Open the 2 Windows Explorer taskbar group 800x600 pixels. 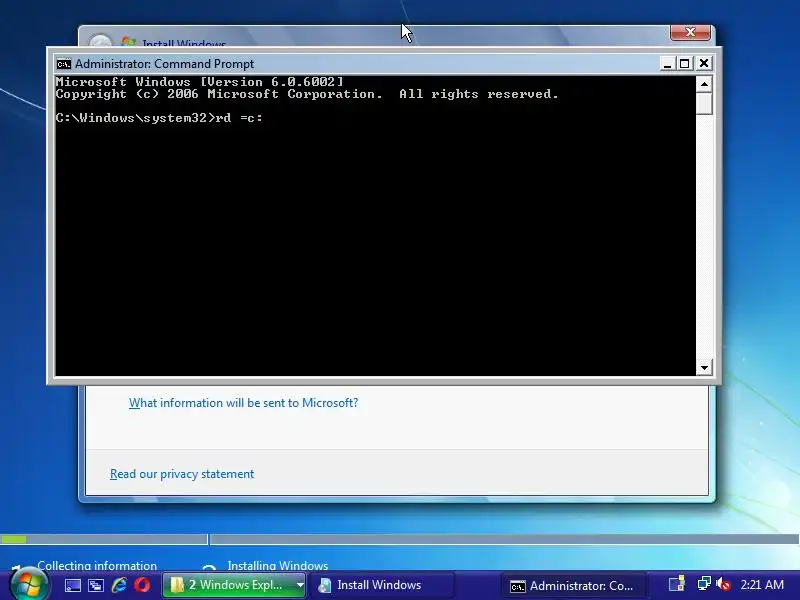[x=235, y=585]
